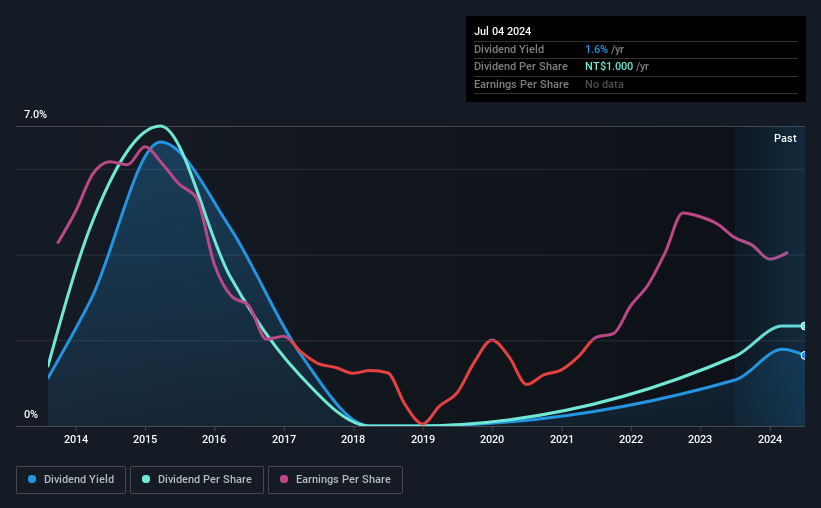Click the 7.0% y-axis label
Viewport: 821px width, 508px height.
[x=35, y=115]
